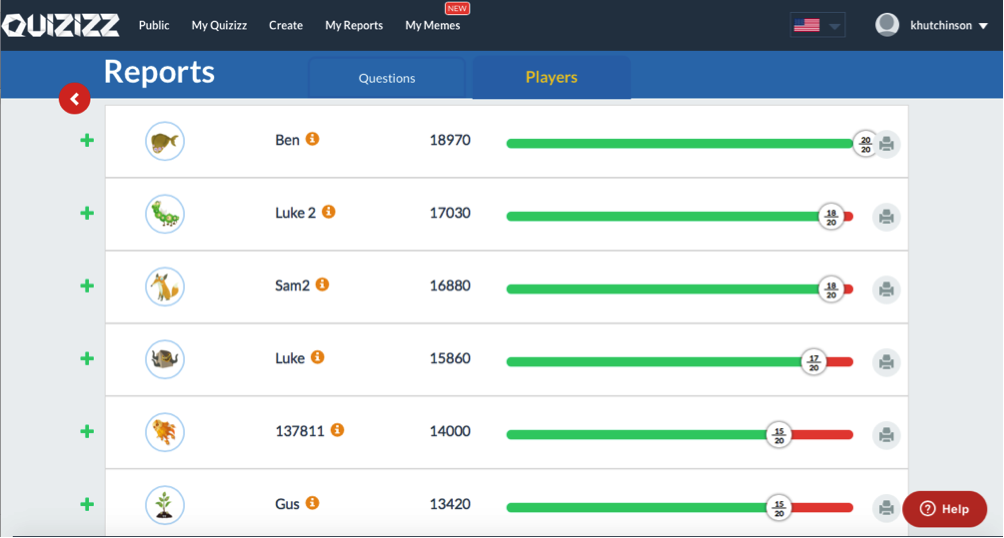Print Gus's report
The width and height of the screenshot is (1004, 538).
coord(887,508)
